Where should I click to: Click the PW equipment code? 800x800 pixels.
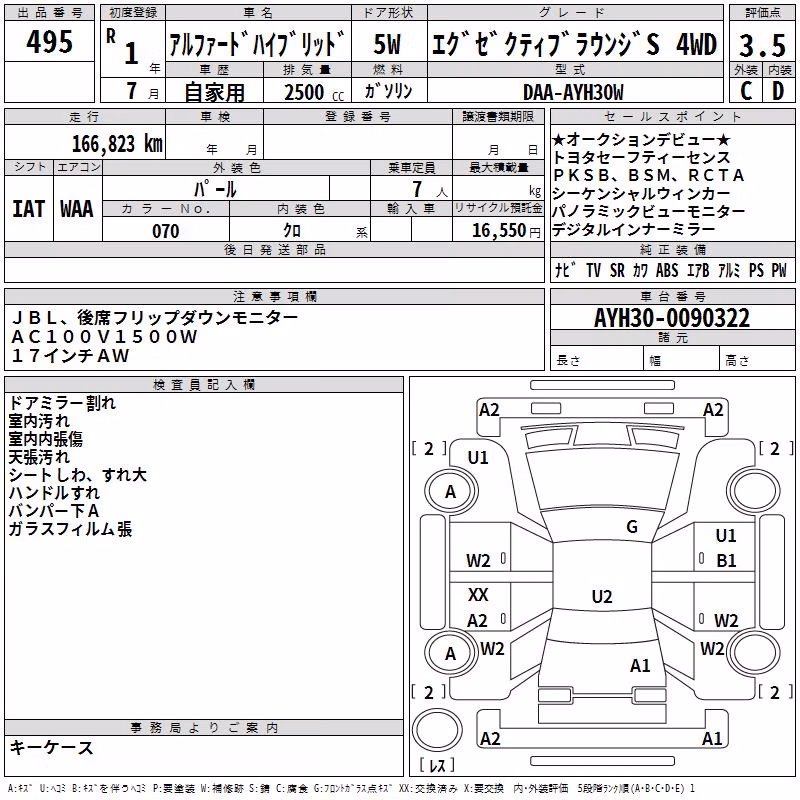(x=779, y=270)
